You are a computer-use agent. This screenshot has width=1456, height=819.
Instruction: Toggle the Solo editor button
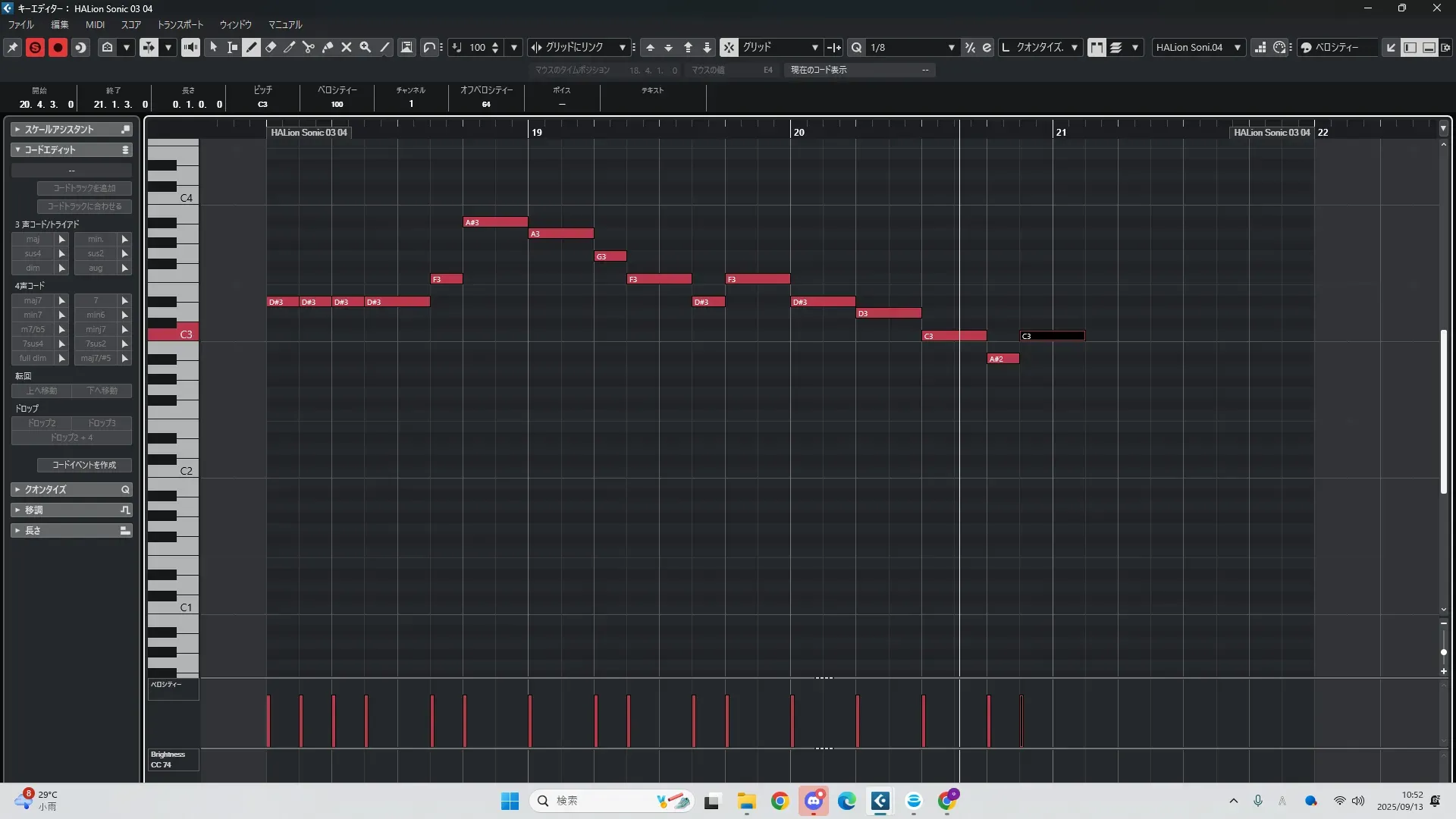[x=35, y=47]
